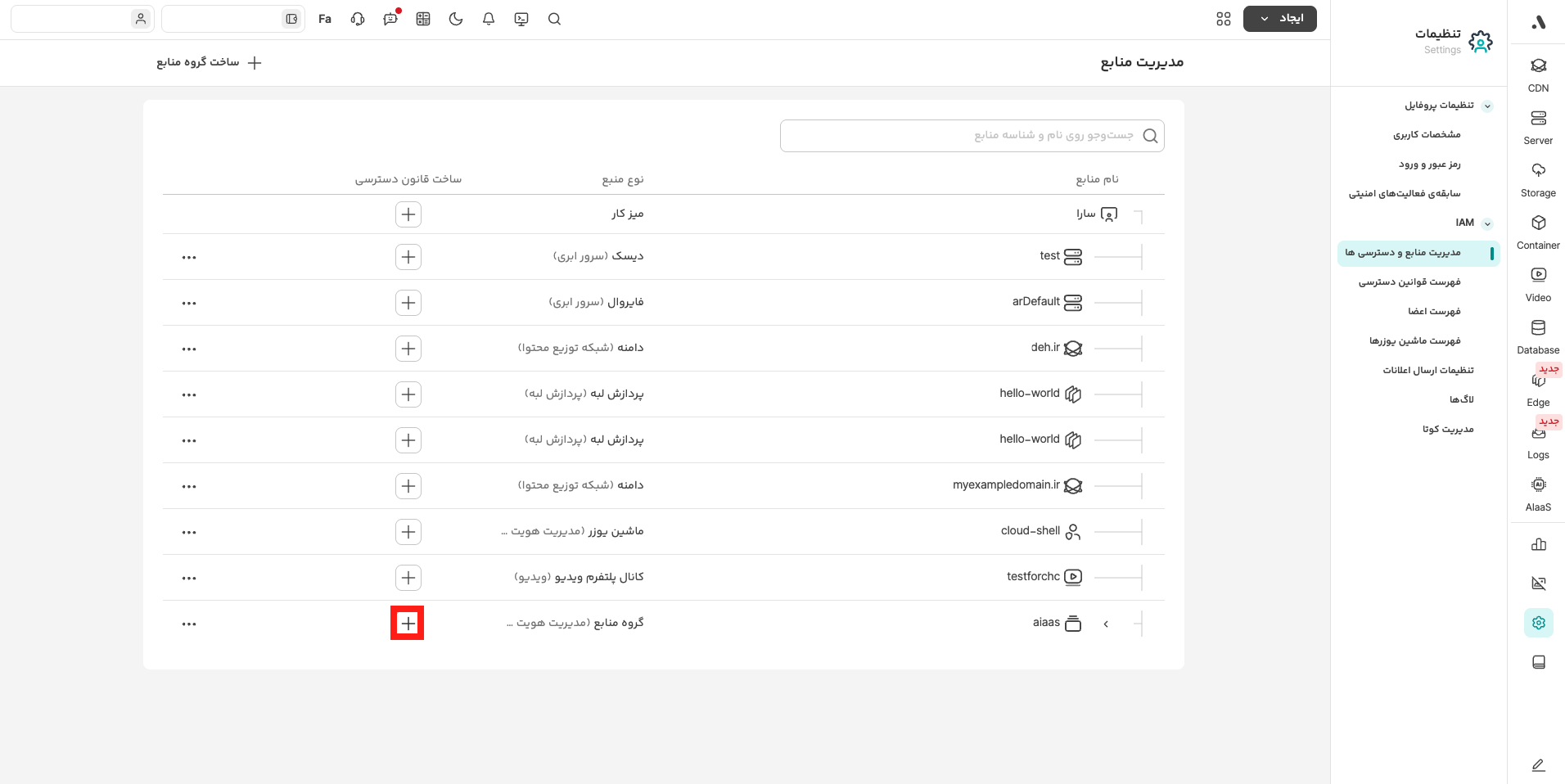Open the apps grid icon
The height and width of the screenshot is (784, 1565).
(x=1224, y=19)
